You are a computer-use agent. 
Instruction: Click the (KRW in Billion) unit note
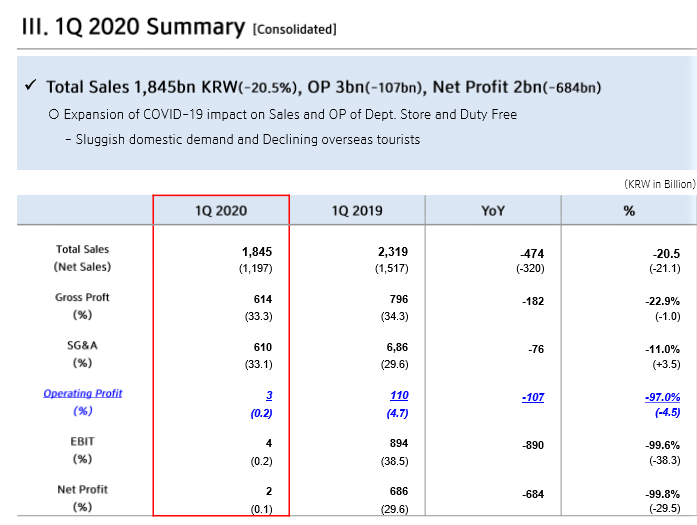[x=658, y=184]
